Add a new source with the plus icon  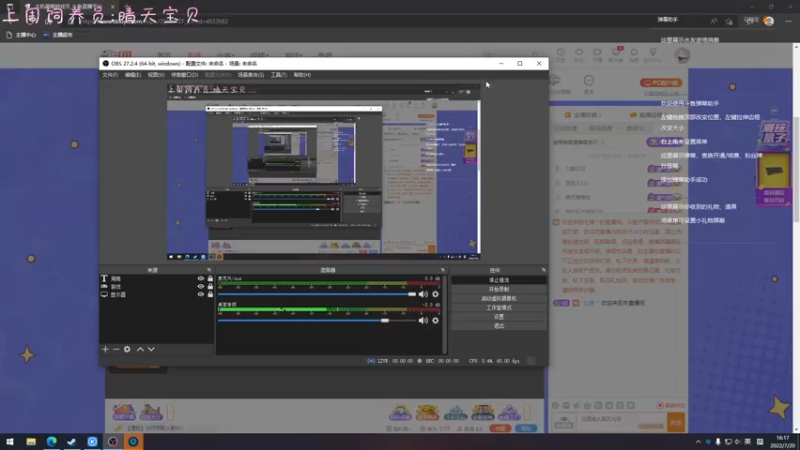105,349
